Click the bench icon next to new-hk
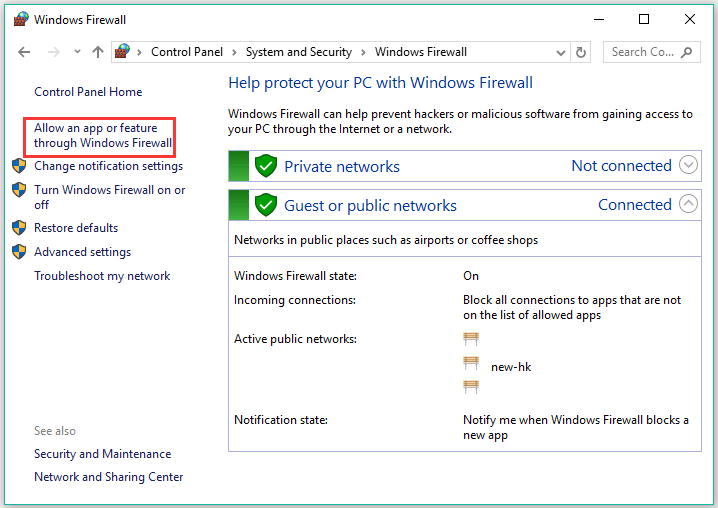Viewport: 718px width, 508px height. (x=471, y=364)
